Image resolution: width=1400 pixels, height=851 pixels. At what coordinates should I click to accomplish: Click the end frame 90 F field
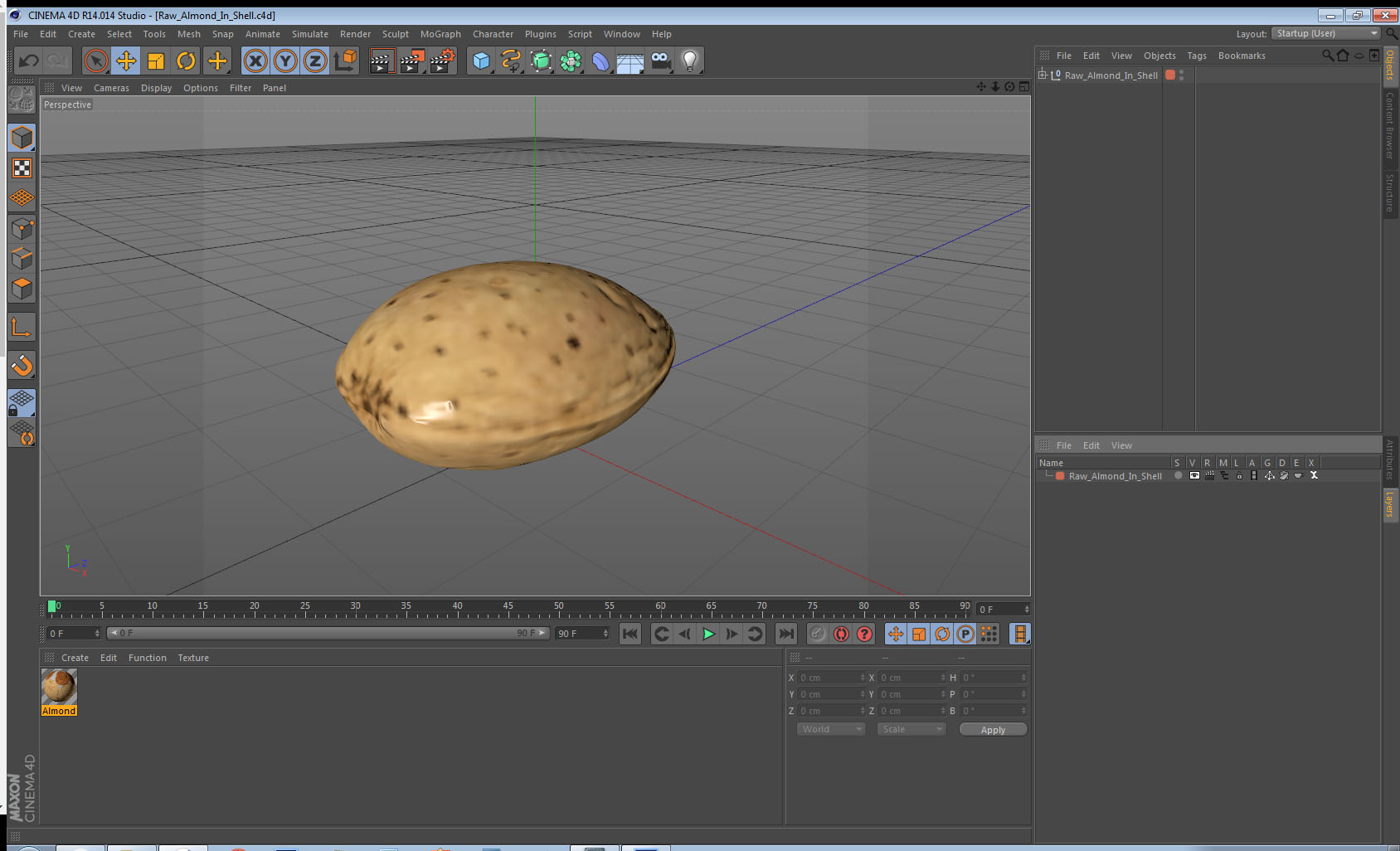tap(582, 633)
